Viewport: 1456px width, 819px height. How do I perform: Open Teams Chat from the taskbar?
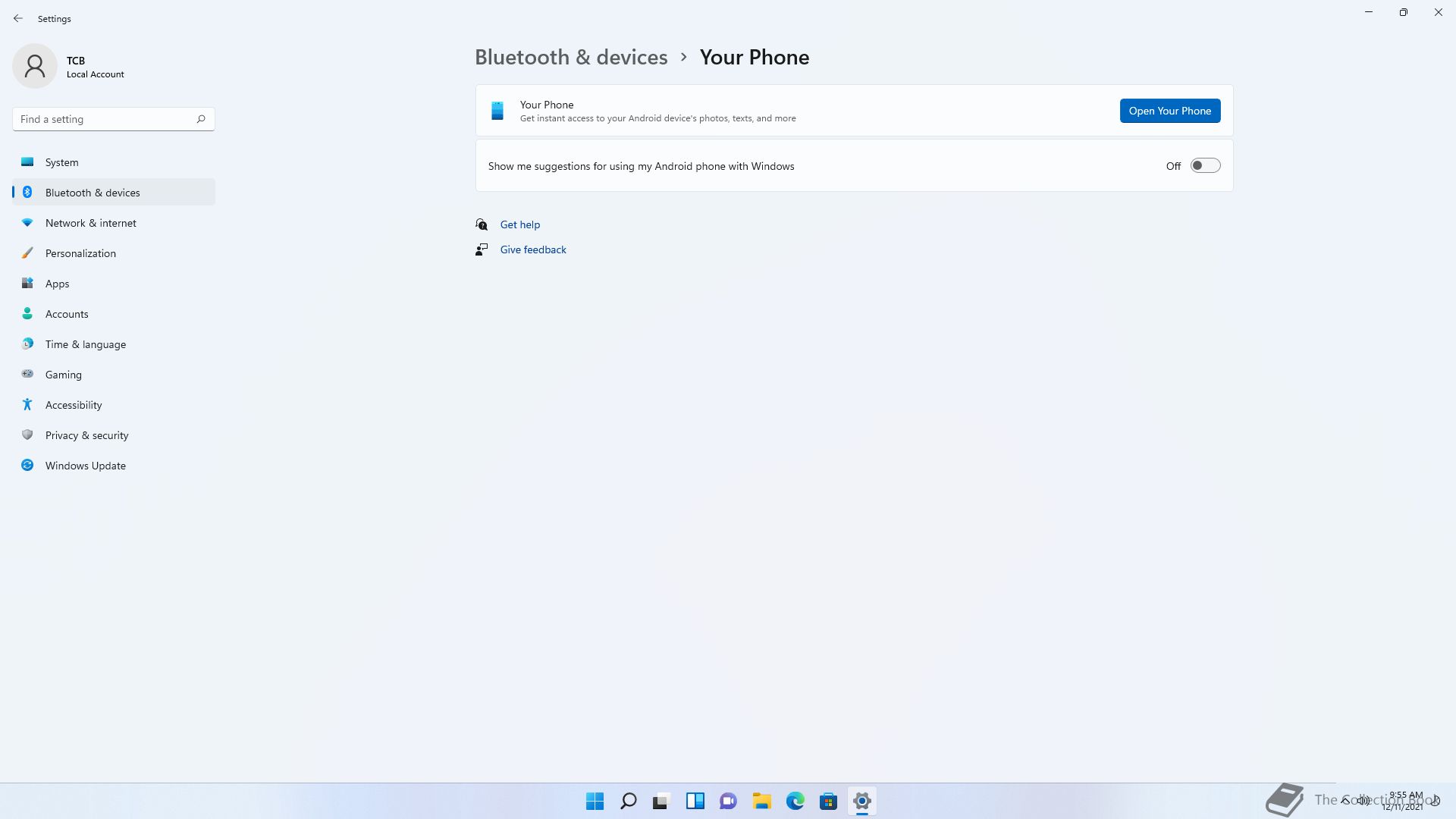729,801
